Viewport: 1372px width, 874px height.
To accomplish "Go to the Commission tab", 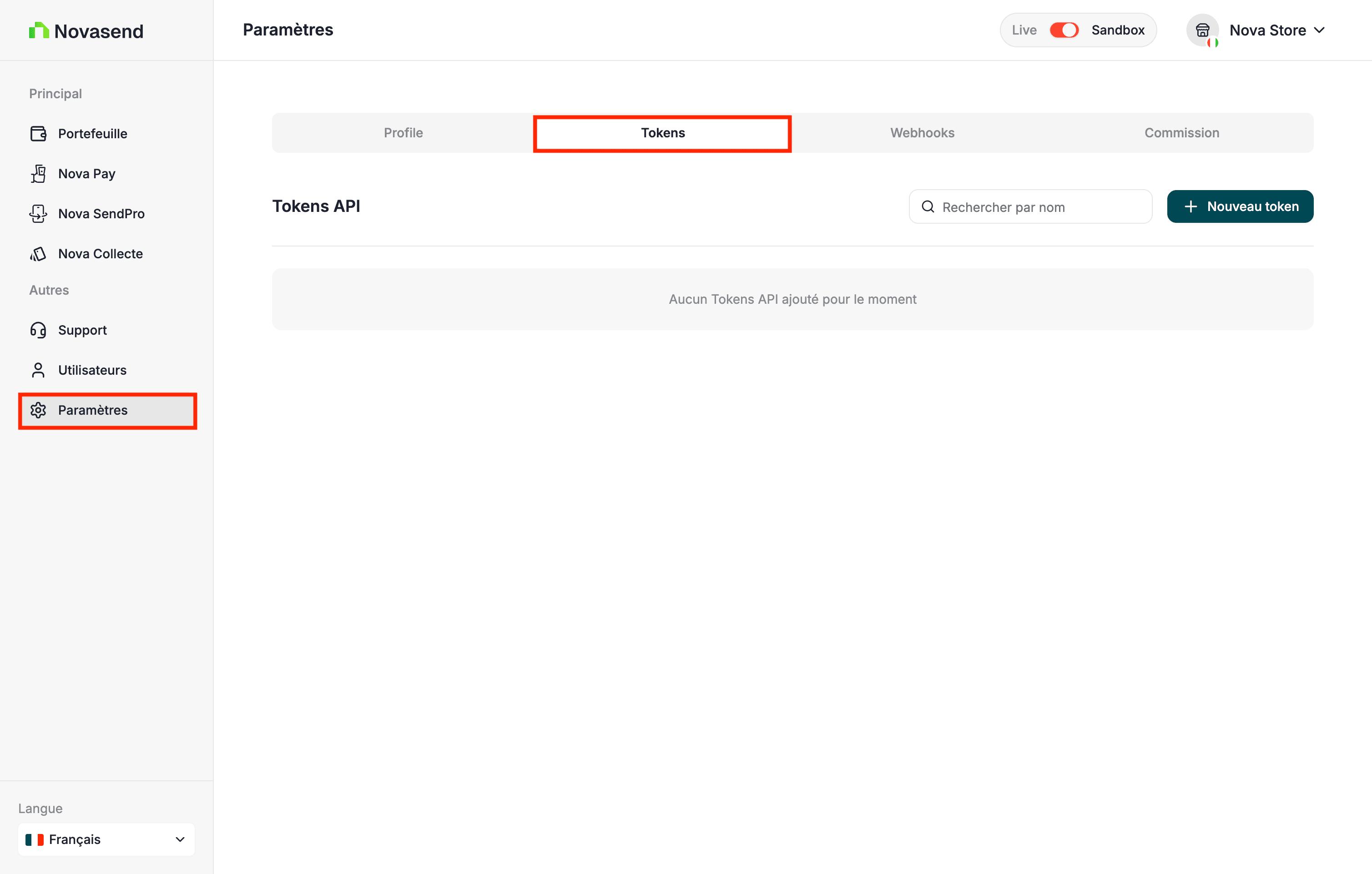I will [x=1182, y=133].
